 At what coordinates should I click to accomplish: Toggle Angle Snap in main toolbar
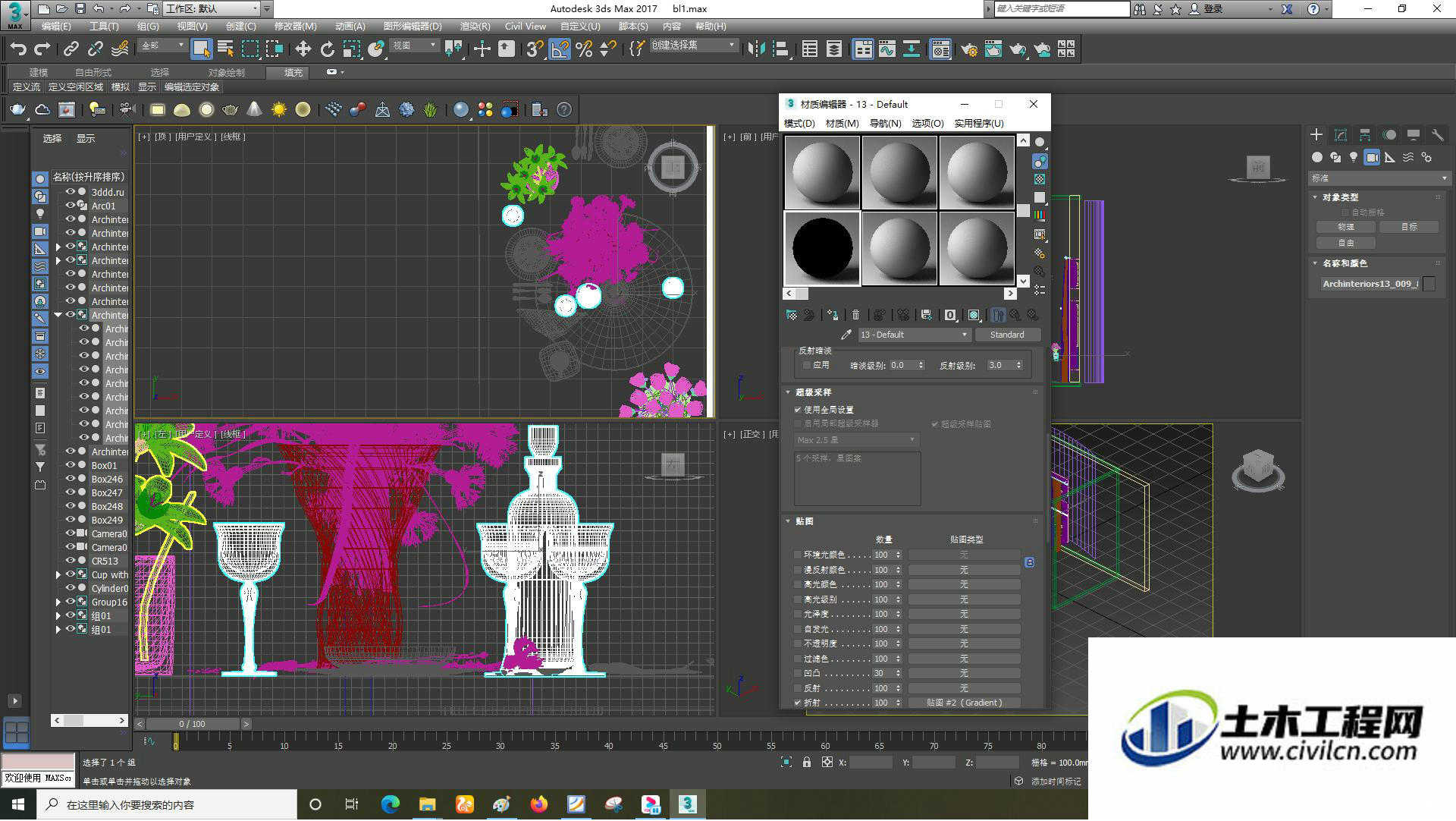pyautogui.click(x=560, y=49)
